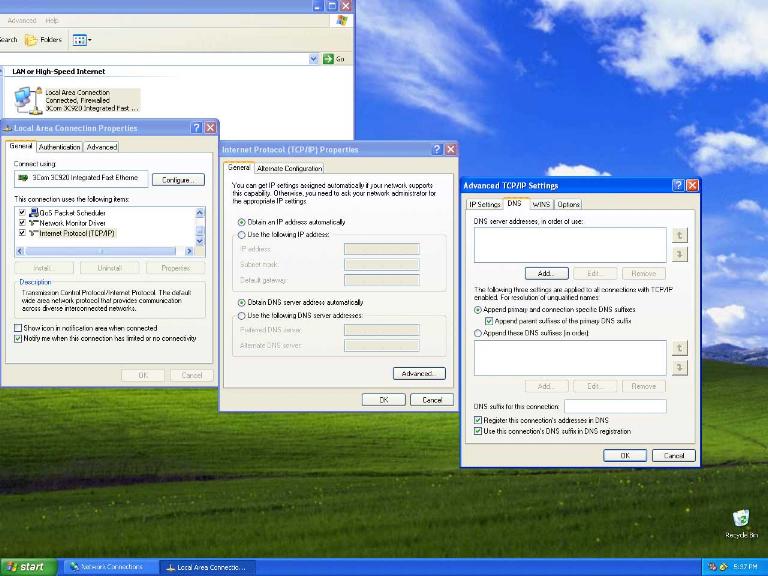Select Append these DNS suffixes radio
768x576 pixels.
coord(478,333)
